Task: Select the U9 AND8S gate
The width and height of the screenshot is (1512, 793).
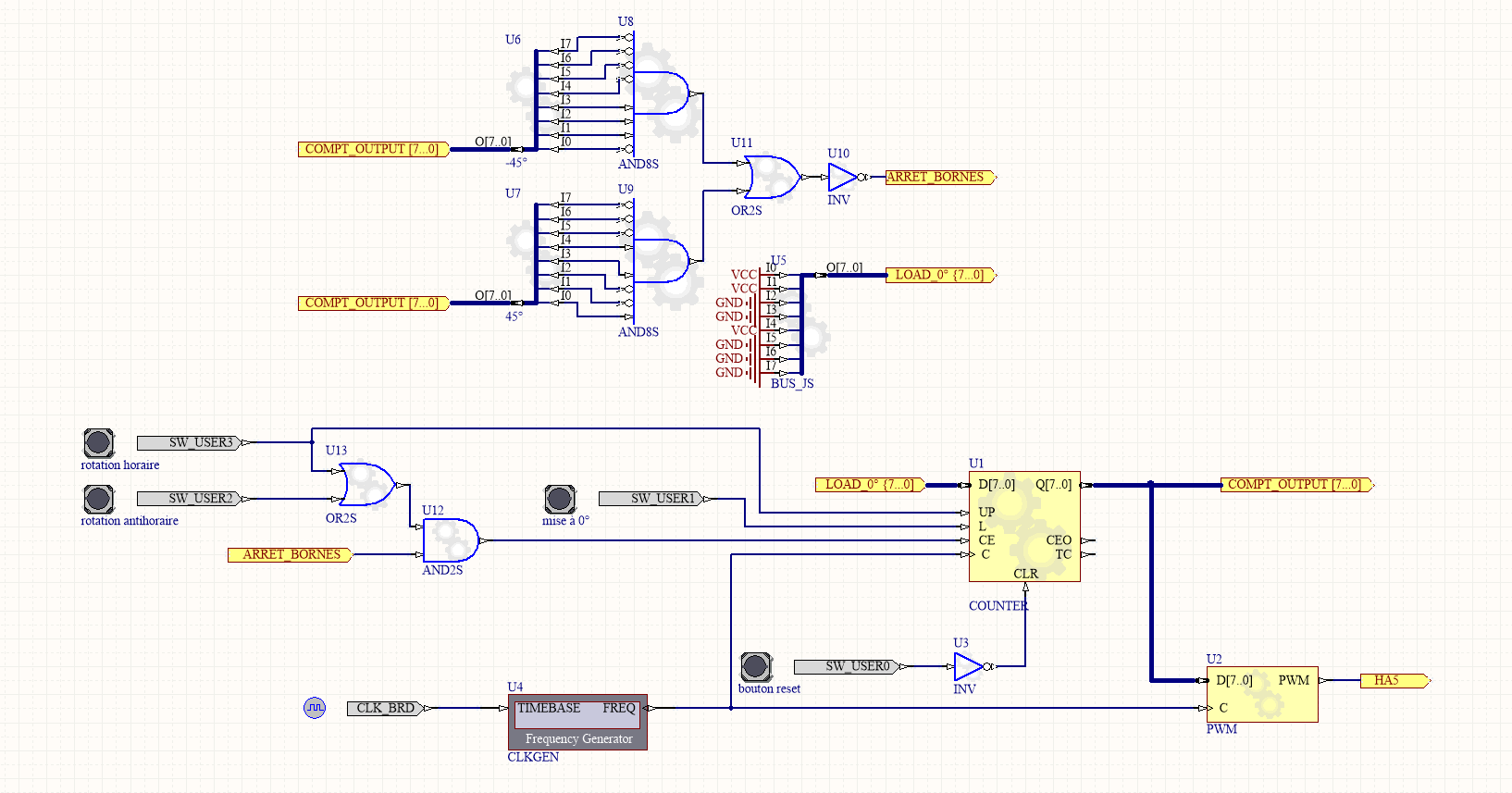Action: tap(662, 261)
